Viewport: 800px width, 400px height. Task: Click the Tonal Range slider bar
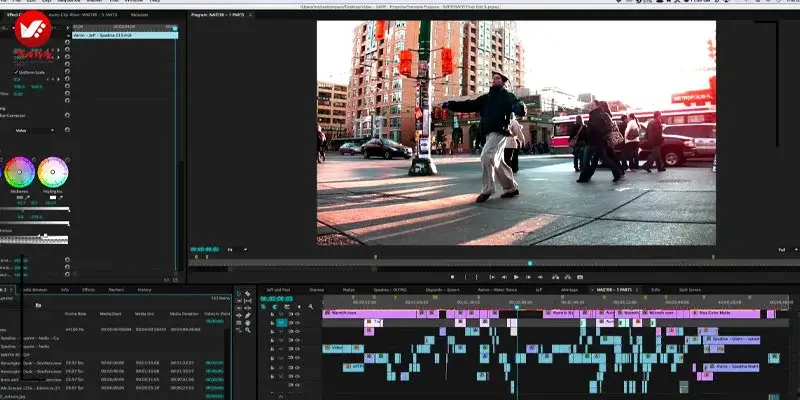click(34, 239)
